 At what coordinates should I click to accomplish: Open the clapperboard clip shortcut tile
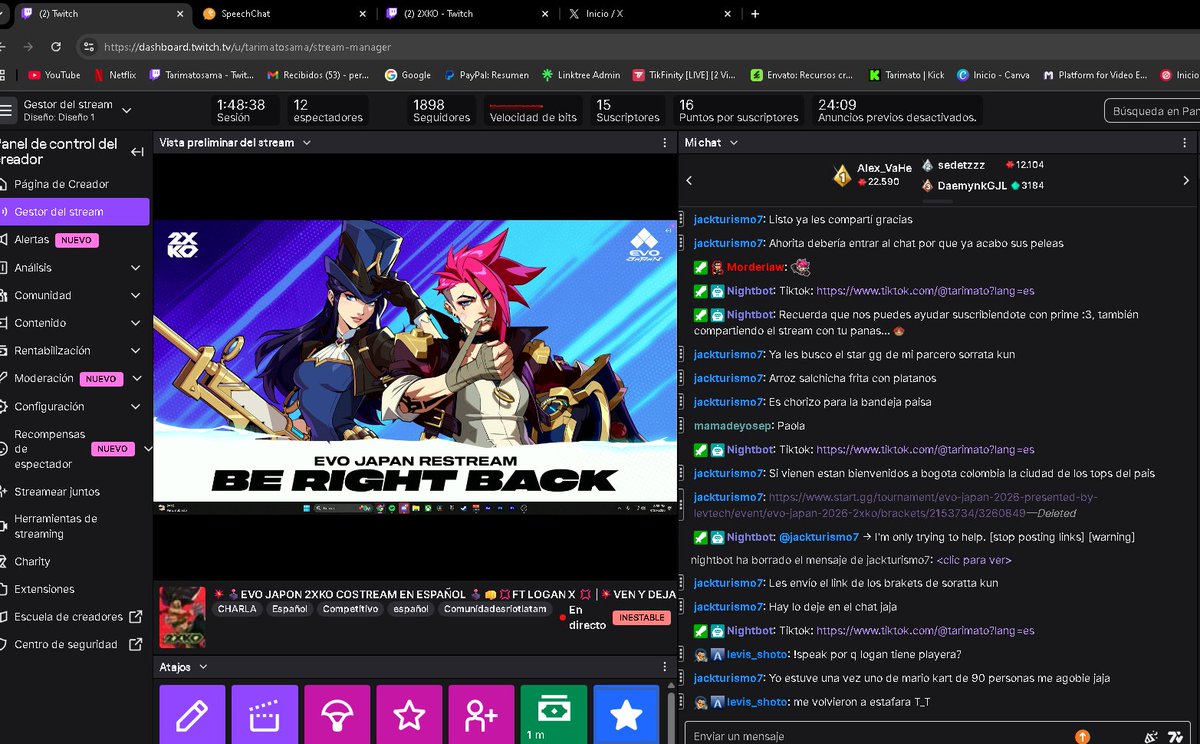point(264,715)
